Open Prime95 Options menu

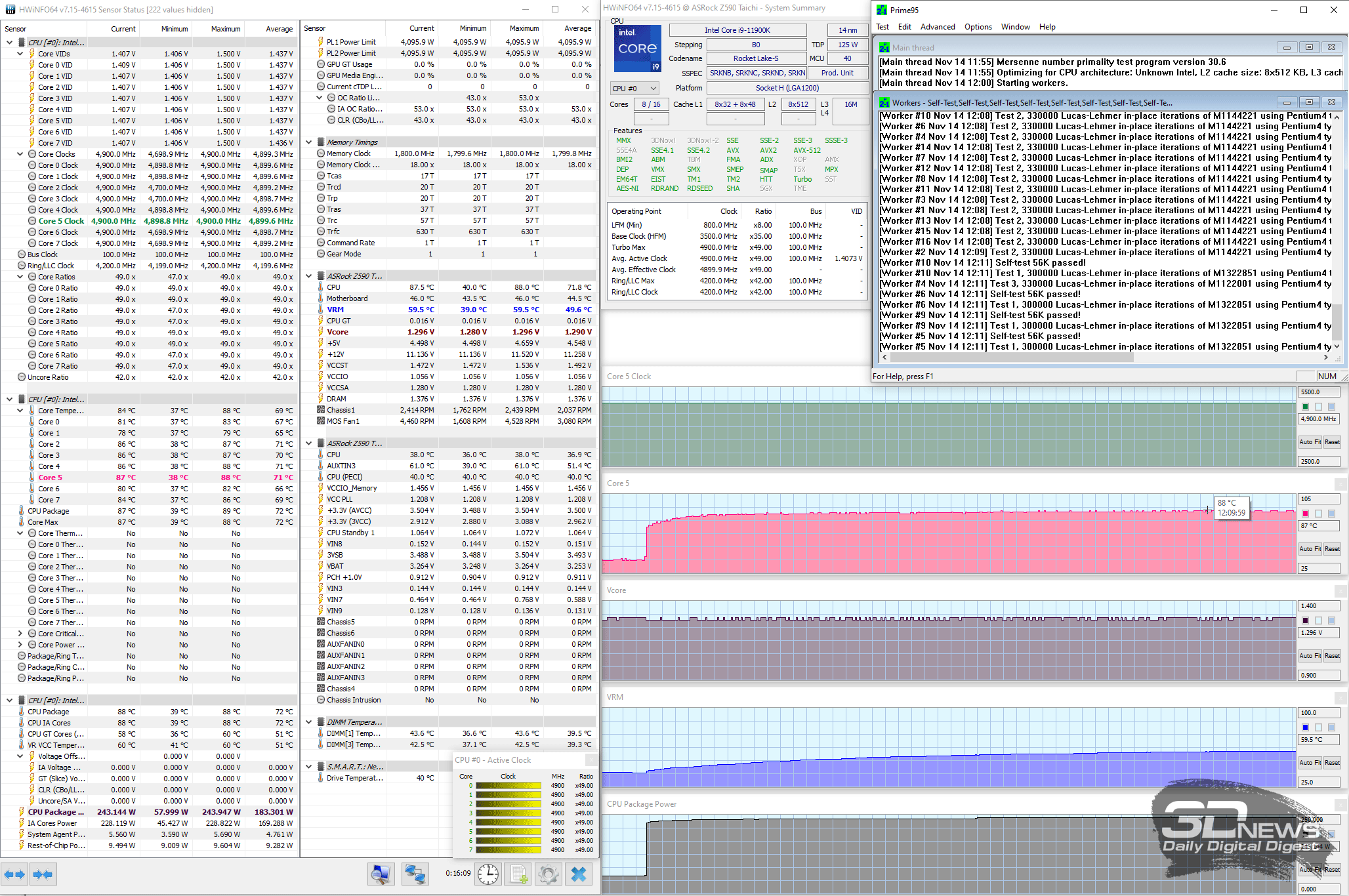pyautogui.click(x=978, y=27)
